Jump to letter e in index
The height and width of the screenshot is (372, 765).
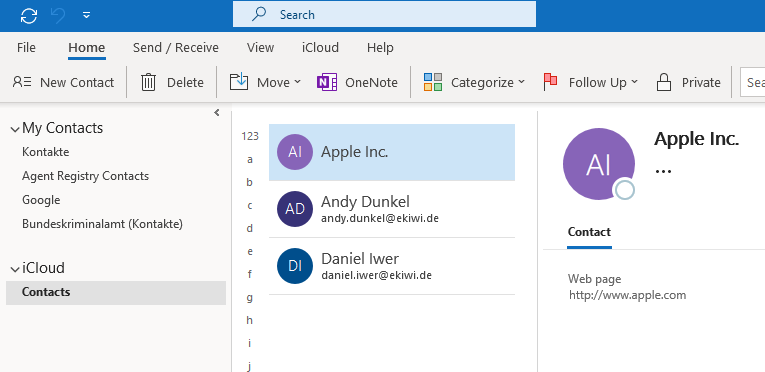pos(250,251)
